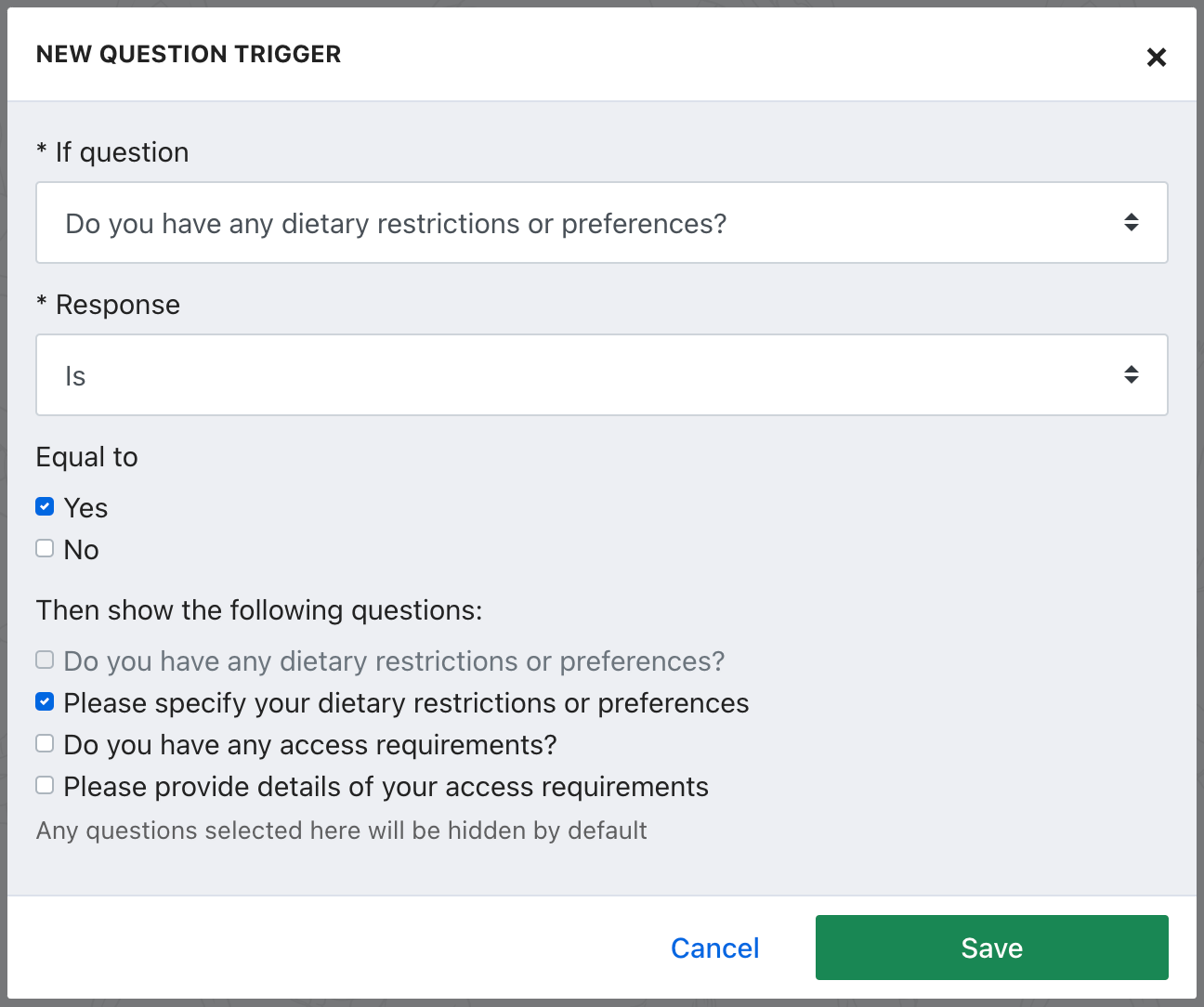1204x1007 pixels.
Task: Save the question trigger
Action: pyautogui.click(x=991, y=948)
